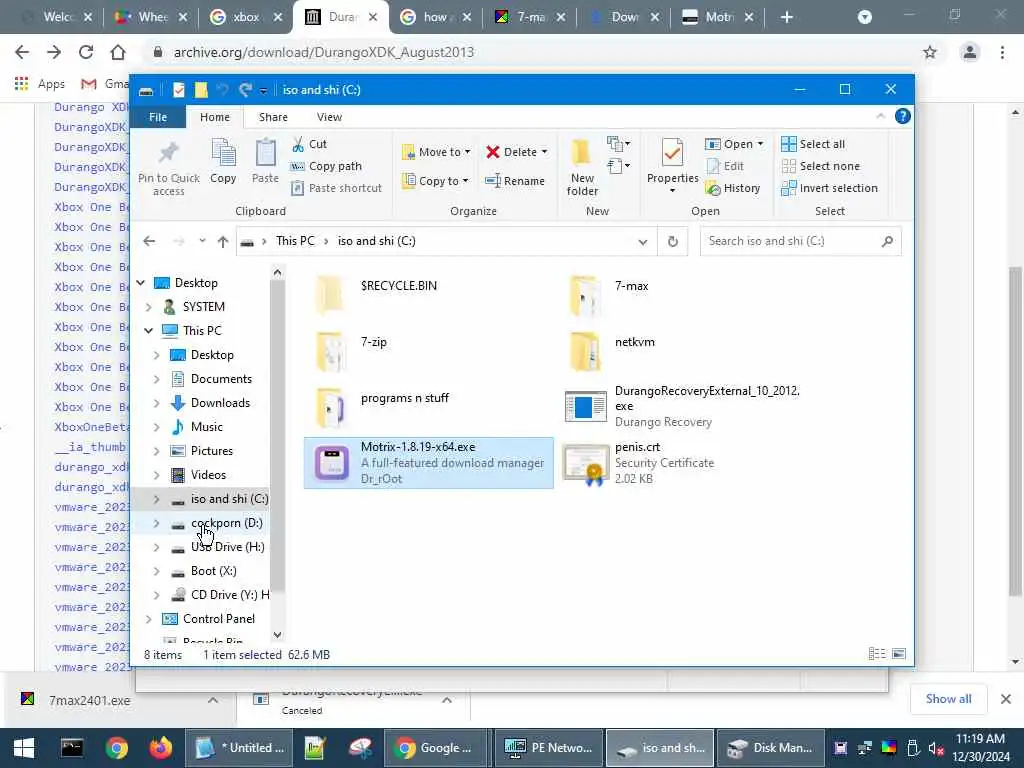Select the Home ribbon tab
The image size is (1024, 768).
tap(215, 117)
